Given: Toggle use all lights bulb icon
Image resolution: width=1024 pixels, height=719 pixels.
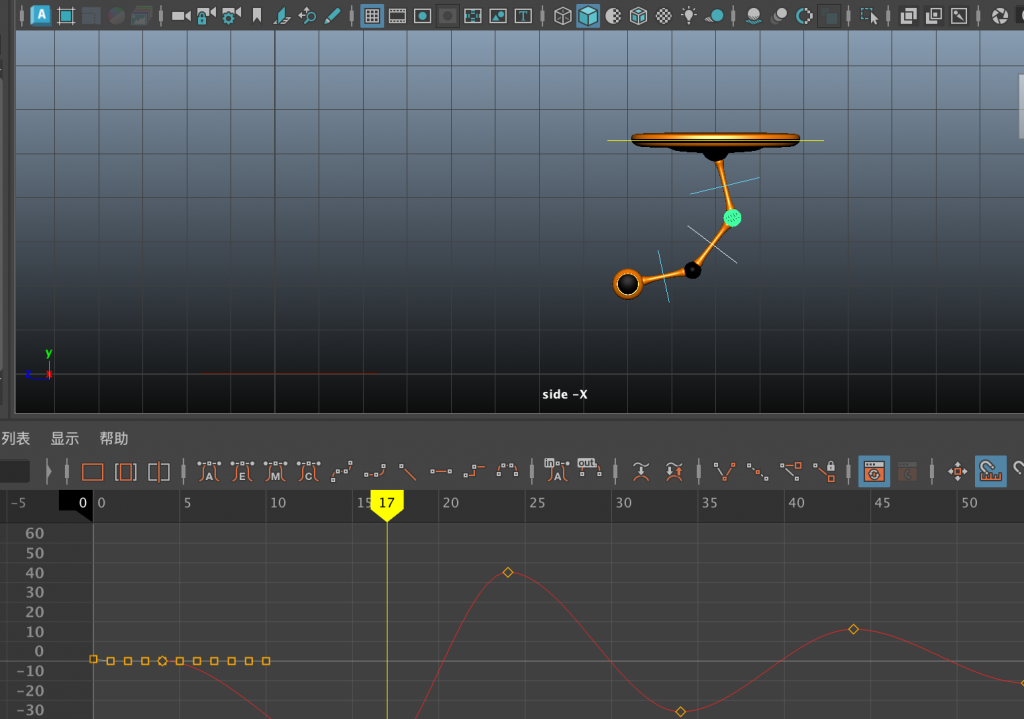Looking at the screenshot, I should click(689, 16).
